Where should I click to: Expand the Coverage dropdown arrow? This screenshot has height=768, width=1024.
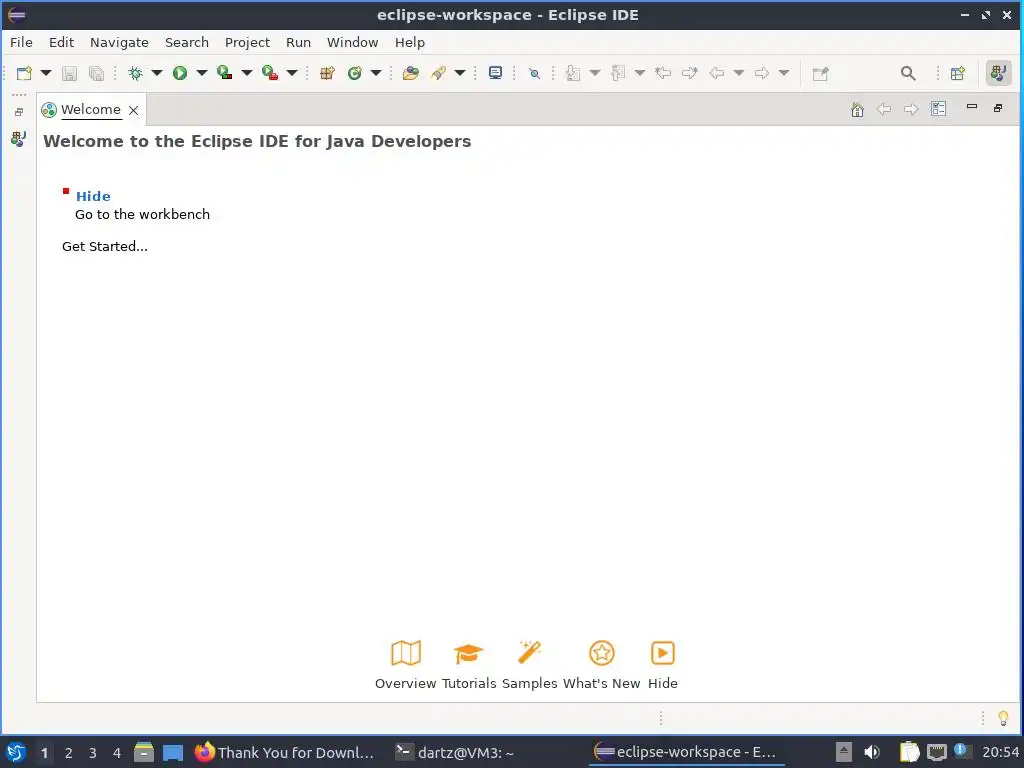click(x=247, y=73)
